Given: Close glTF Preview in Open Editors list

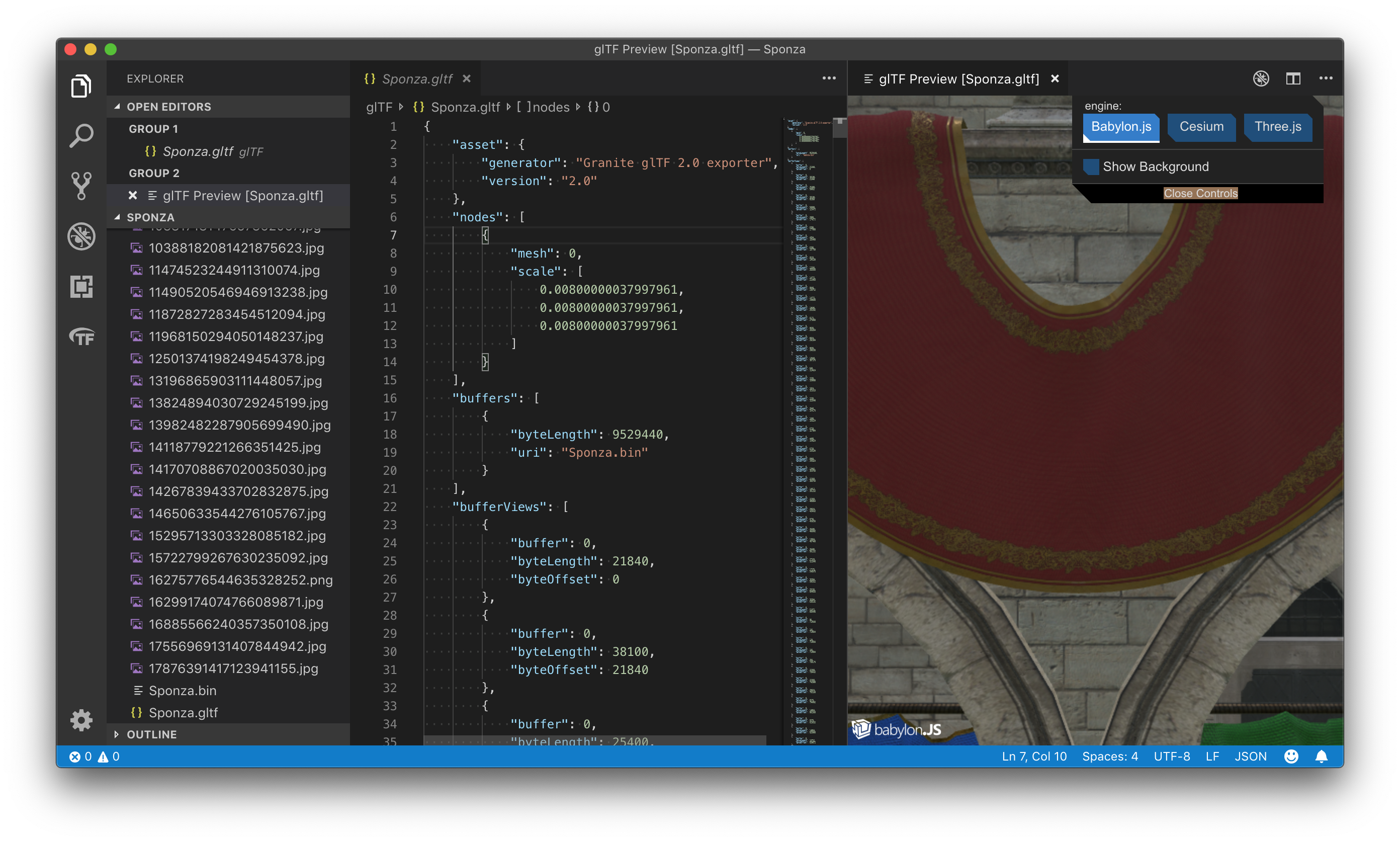Looking at the screenshot, I should point(133,196).
